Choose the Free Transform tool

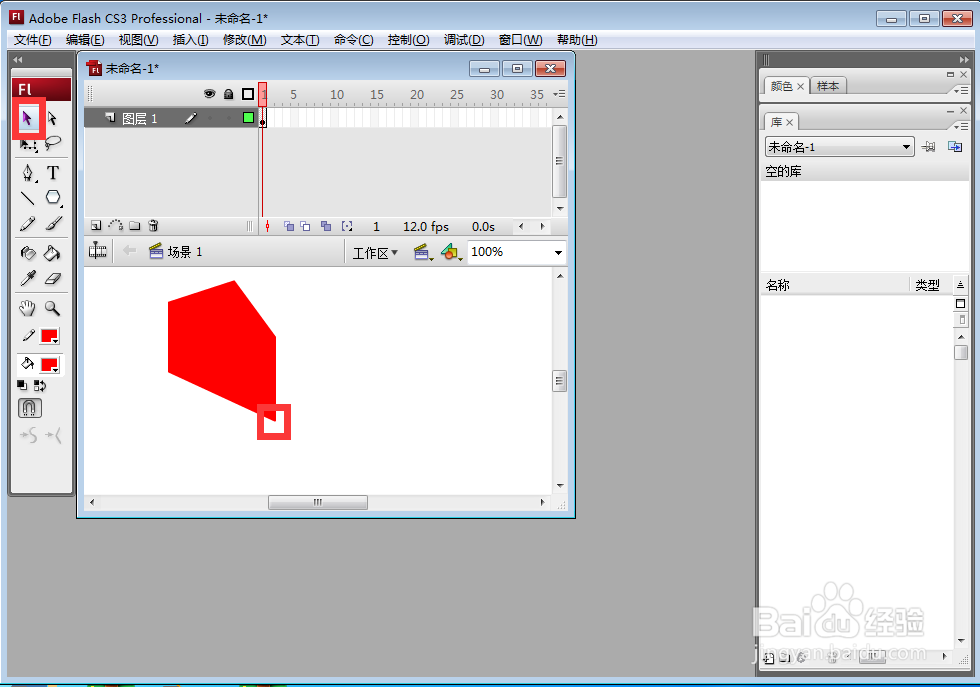coord(28,144)
